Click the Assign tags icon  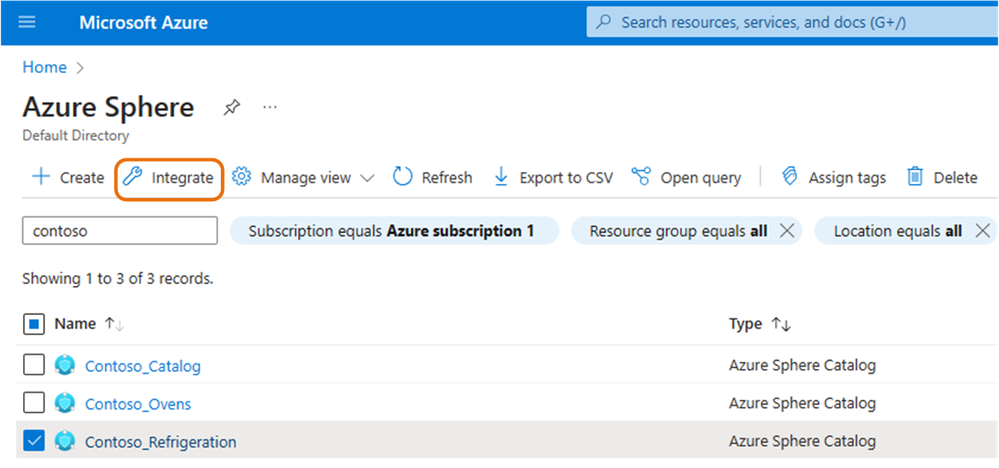790,177
